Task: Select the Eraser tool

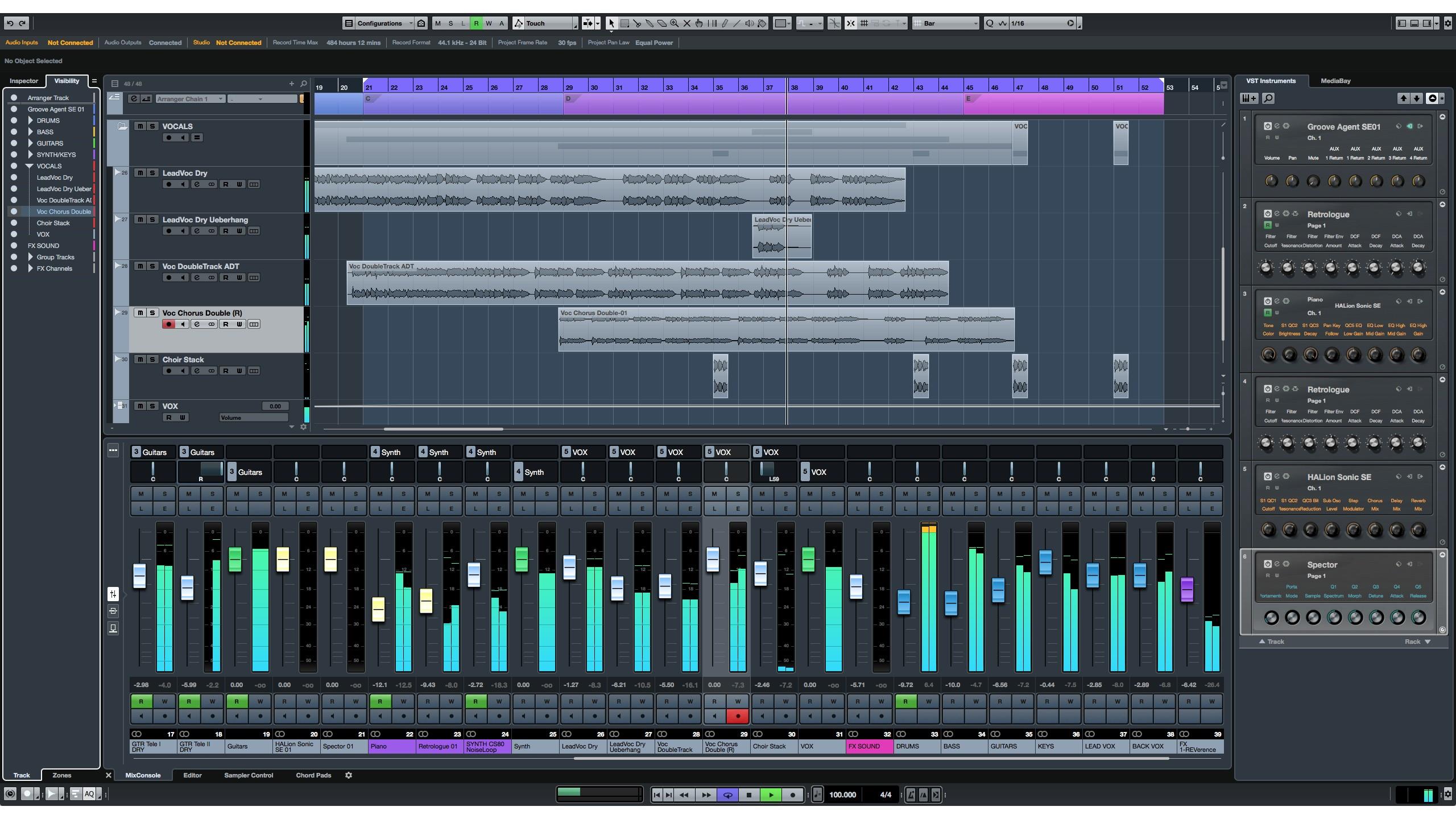Action: tap(662, 23)
